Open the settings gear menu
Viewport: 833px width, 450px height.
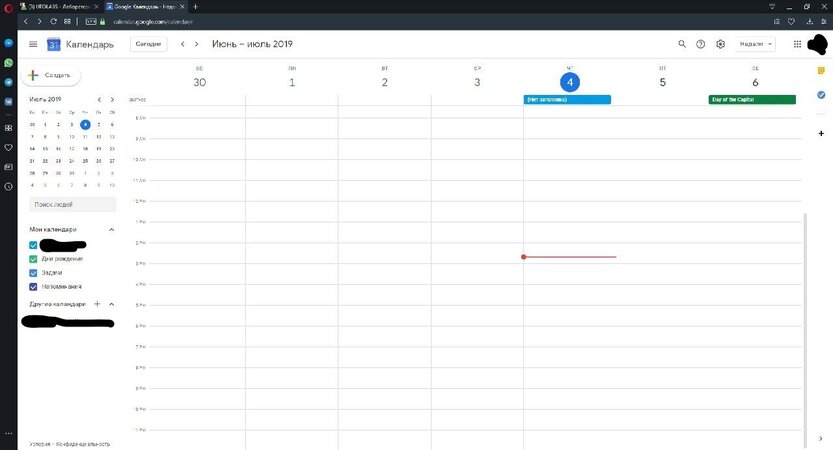720,44
